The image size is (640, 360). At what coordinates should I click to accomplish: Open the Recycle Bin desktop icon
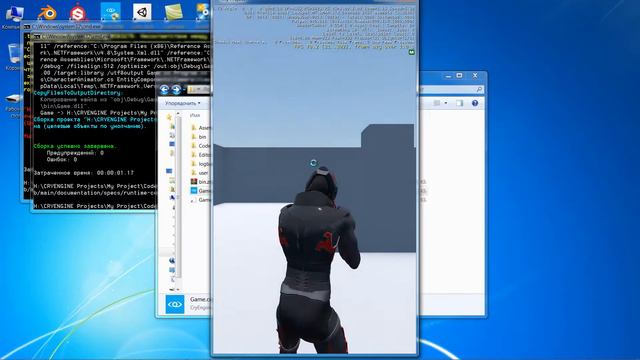(14, 53)
